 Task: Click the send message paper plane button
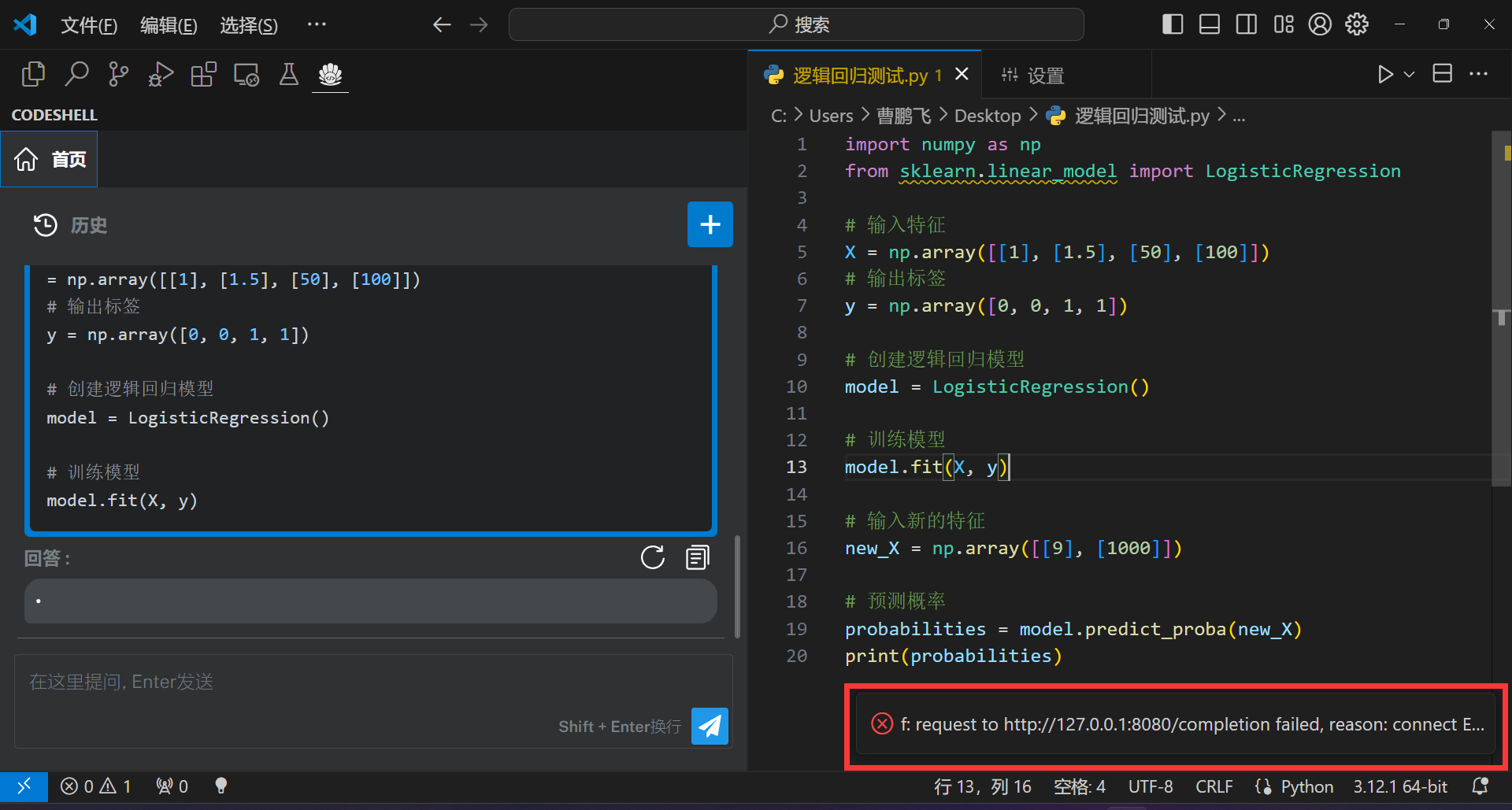(710, 726)
